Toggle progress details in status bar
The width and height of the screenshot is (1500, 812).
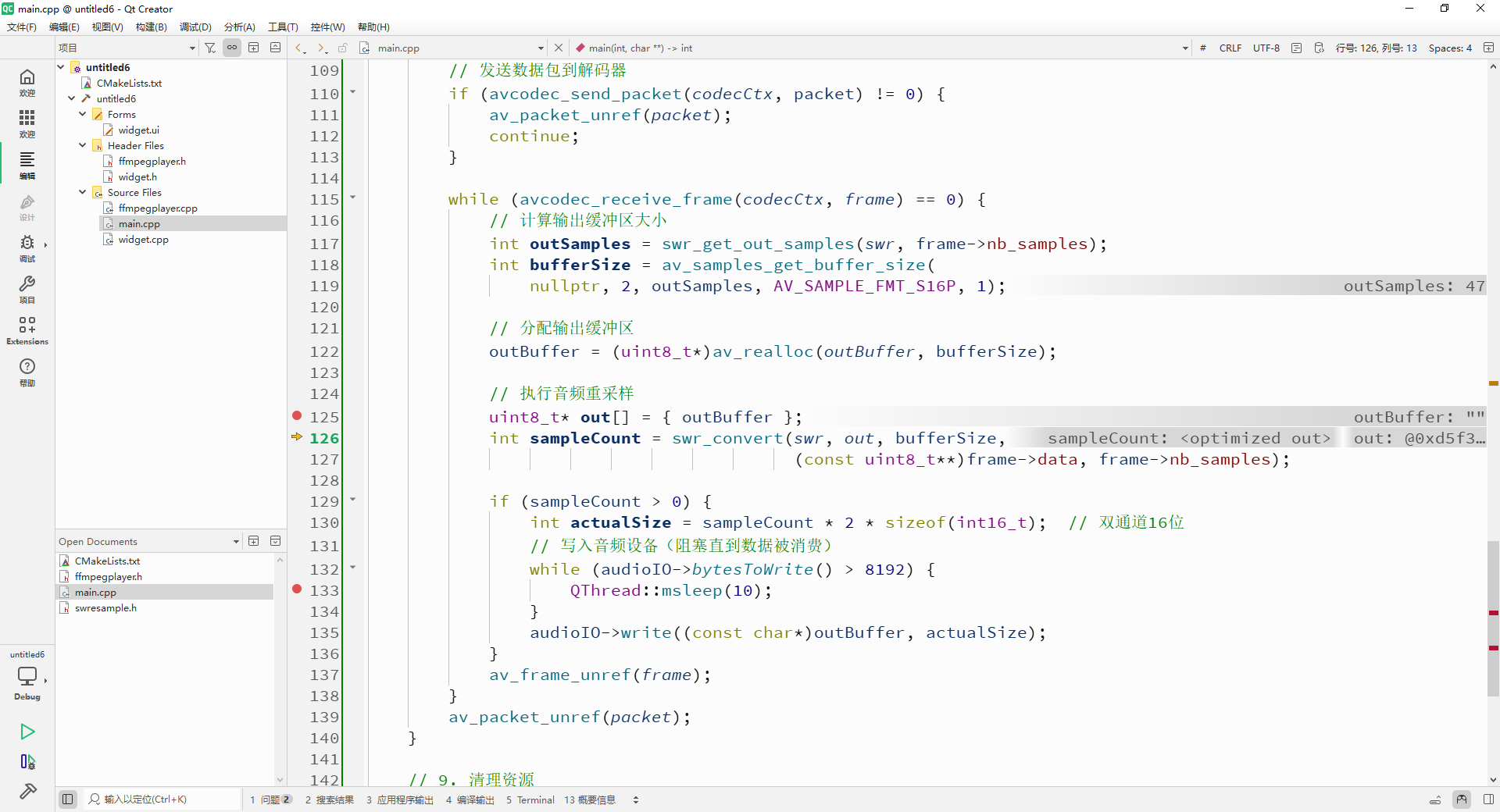point(1435,800)
